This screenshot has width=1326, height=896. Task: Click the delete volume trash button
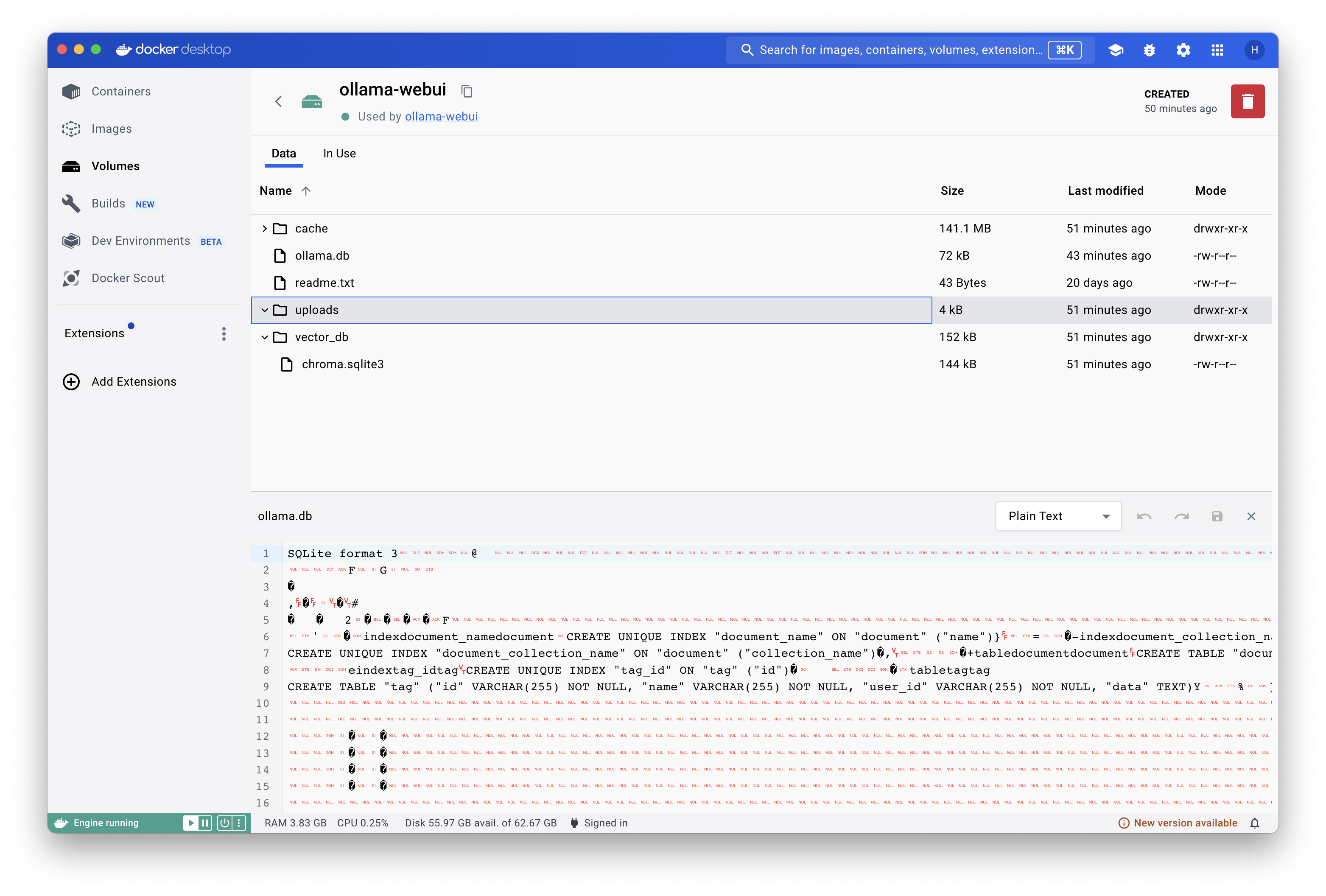[x=1247, y=101]
